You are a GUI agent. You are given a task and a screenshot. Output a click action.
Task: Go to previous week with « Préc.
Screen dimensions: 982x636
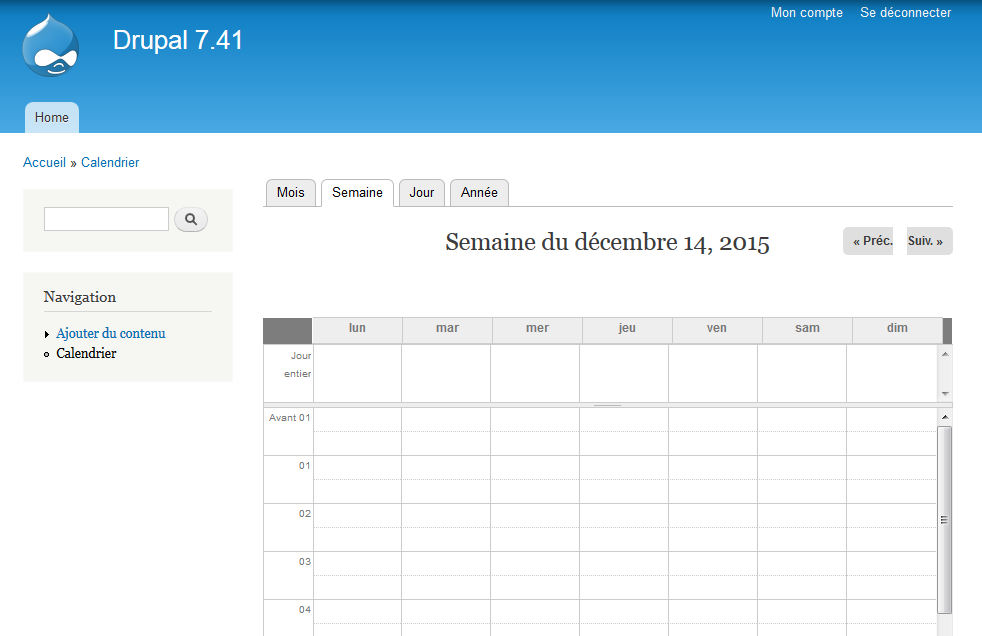click(x=868, y=241)
